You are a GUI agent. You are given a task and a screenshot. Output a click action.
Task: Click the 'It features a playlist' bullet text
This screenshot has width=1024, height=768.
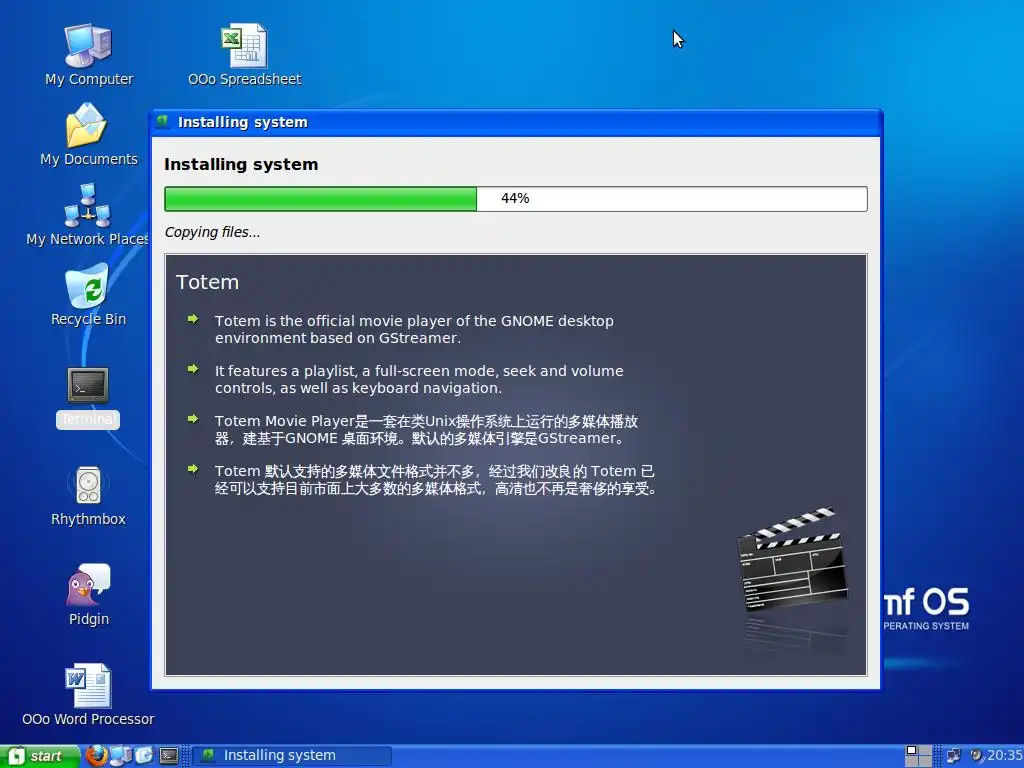tap(419, 379)
